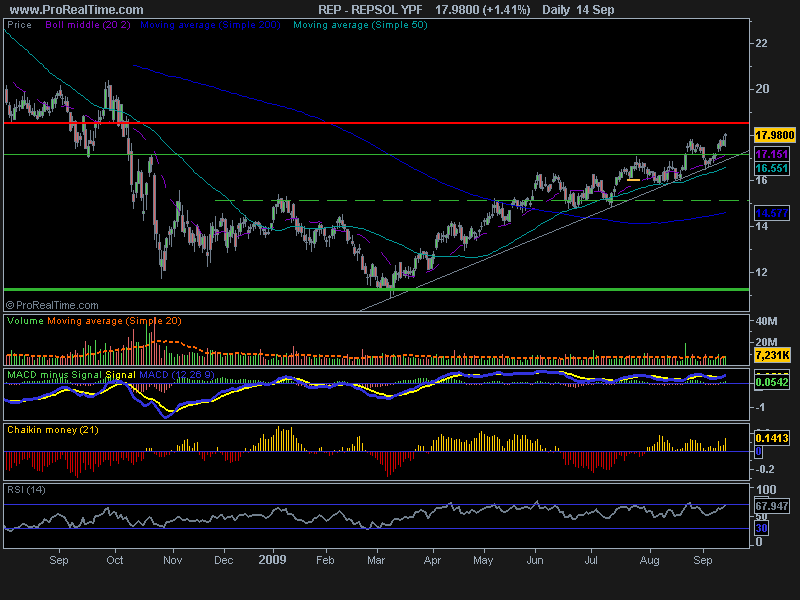Click the 67.947 RSI value tag
This screenshot has height=600, width=800.
772,506
